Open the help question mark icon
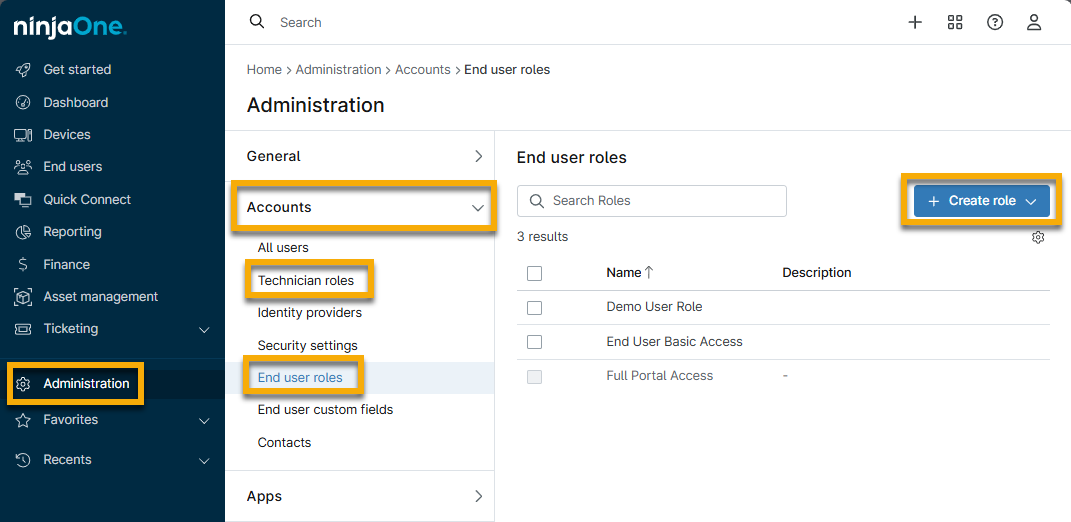This screenshot has height=522, width=1071. pos(994,22)
